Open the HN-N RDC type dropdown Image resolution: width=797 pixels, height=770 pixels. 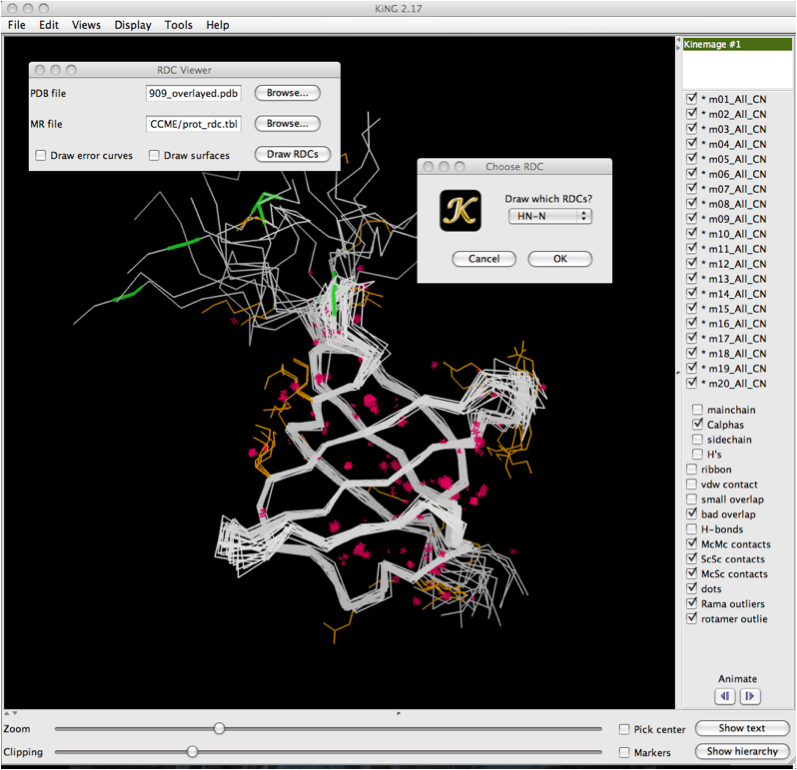click(x=549, y=216)
